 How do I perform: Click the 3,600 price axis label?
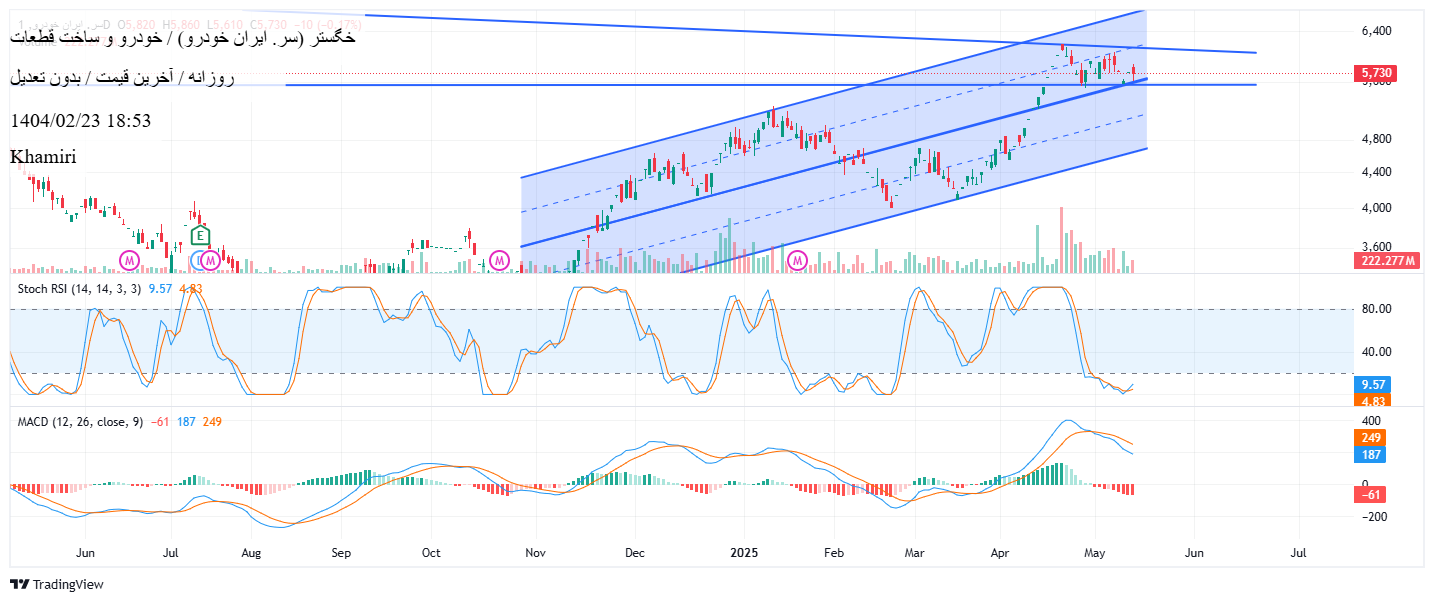tap(1377, 247)
